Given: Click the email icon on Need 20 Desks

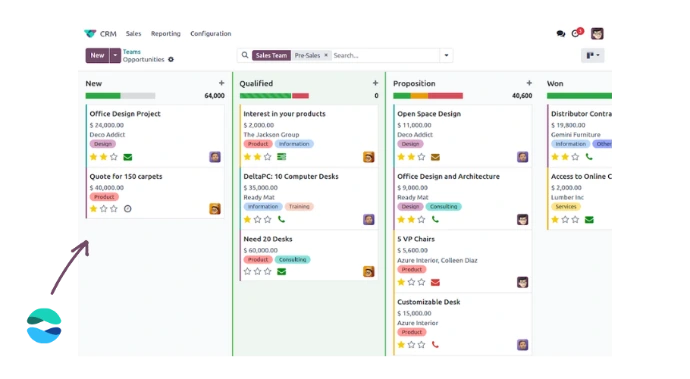Looking at the screenshot, I should coord(282,272).
